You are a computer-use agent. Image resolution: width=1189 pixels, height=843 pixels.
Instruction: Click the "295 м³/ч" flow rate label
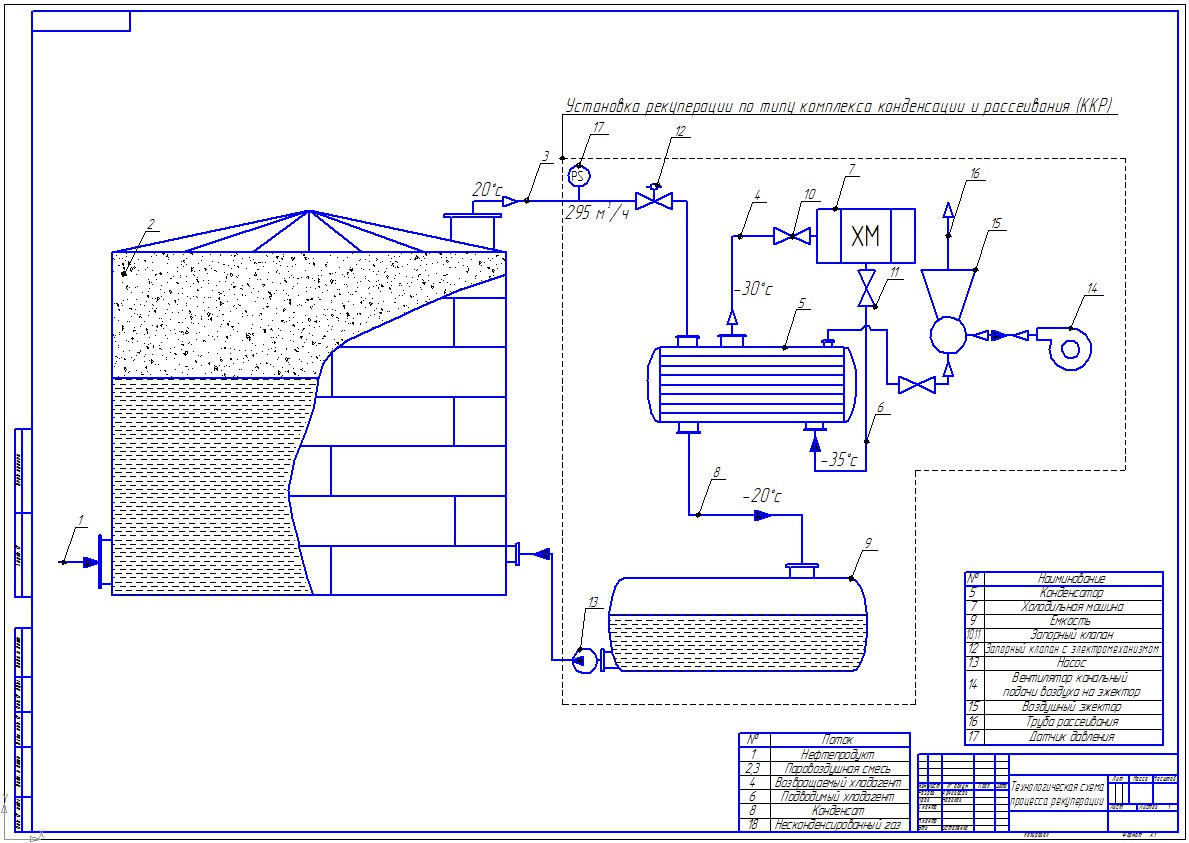[598, 213]
